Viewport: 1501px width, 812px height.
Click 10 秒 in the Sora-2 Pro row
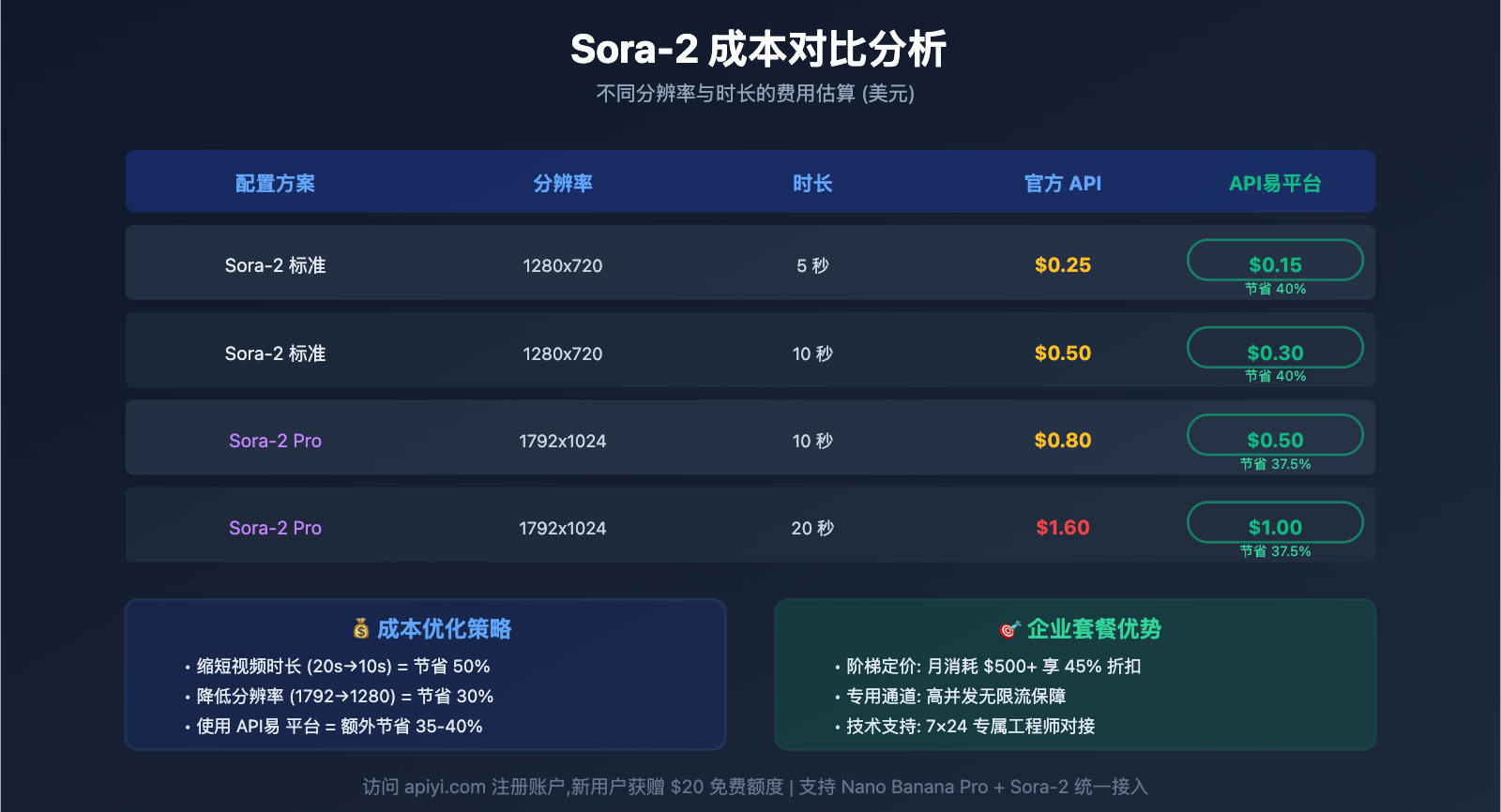click(812, 441)
